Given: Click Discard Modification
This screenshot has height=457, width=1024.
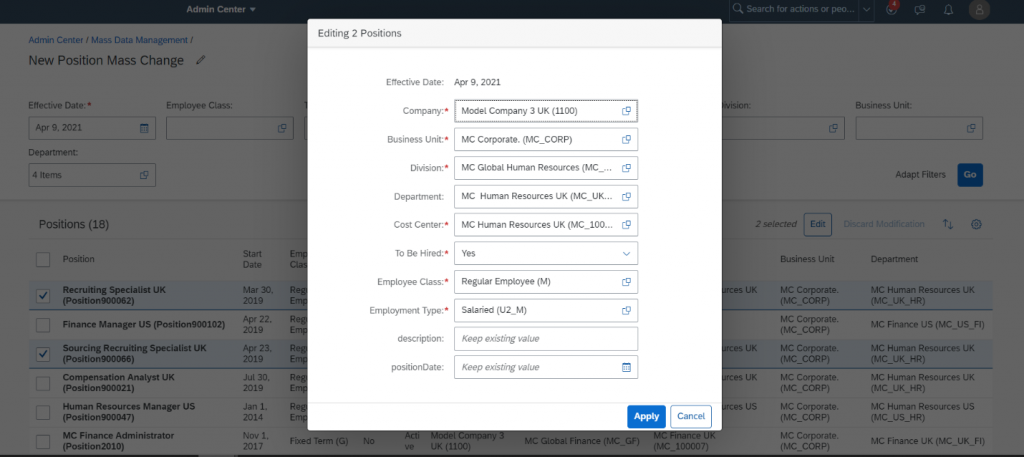Looking at the screenshot, I should pyautogui.click(x=884, y=224).
